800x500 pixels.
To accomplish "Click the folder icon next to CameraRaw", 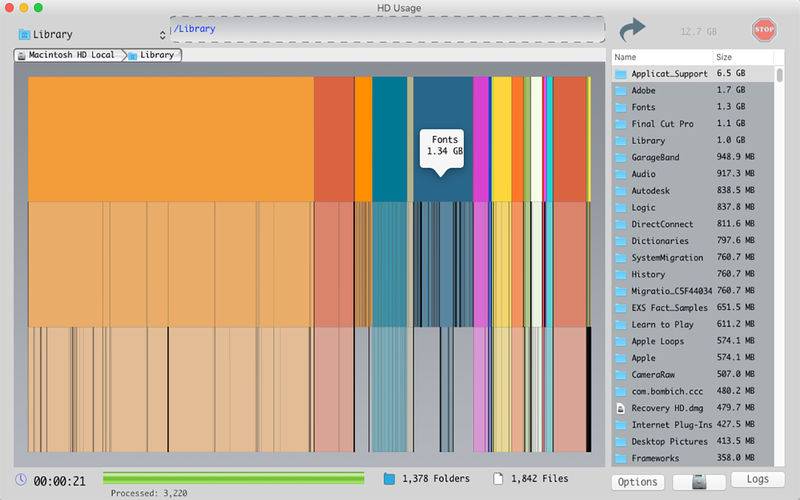I will (x=620, y=376).
